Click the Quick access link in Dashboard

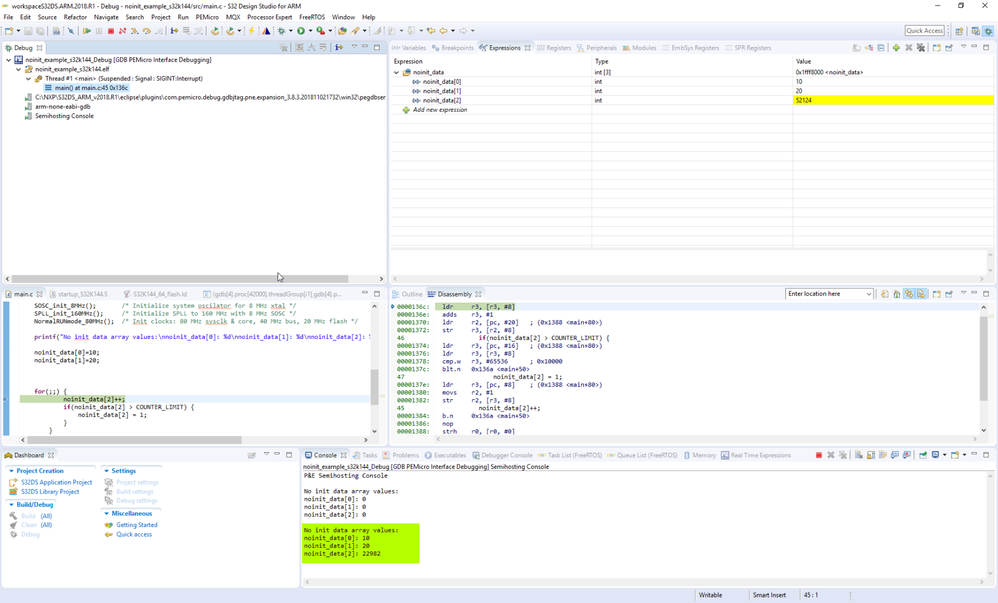134,535
